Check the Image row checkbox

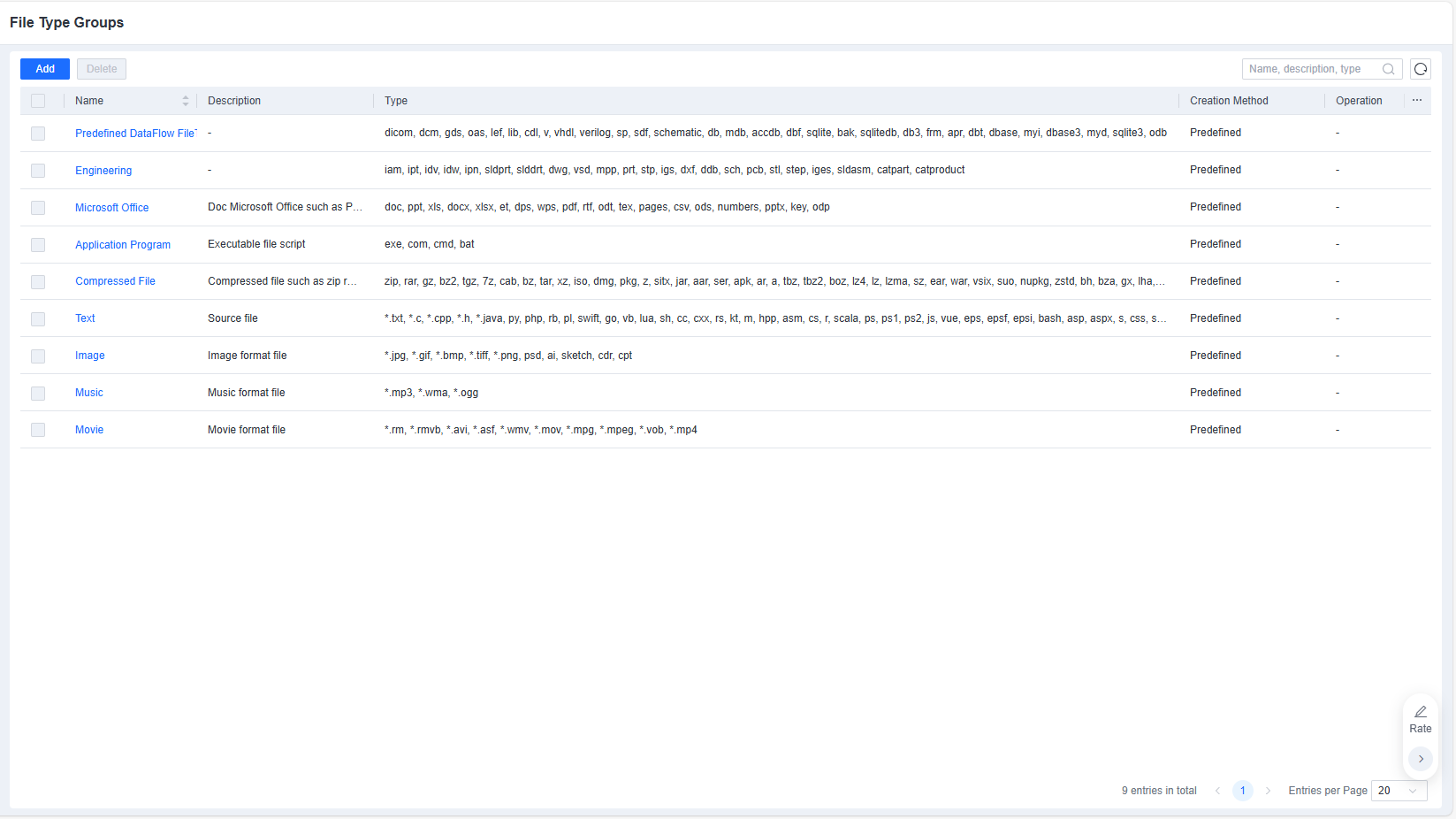pos(38,356)
